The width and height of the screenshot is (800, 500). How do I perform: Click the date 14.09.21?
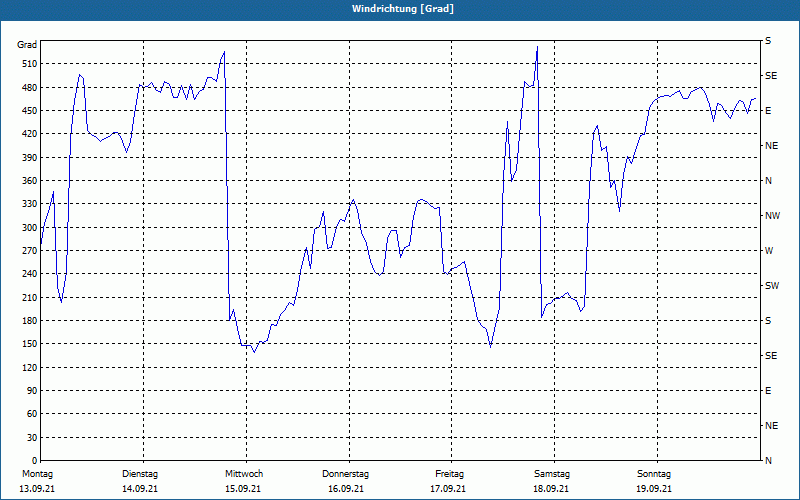[x=140, y=489]
